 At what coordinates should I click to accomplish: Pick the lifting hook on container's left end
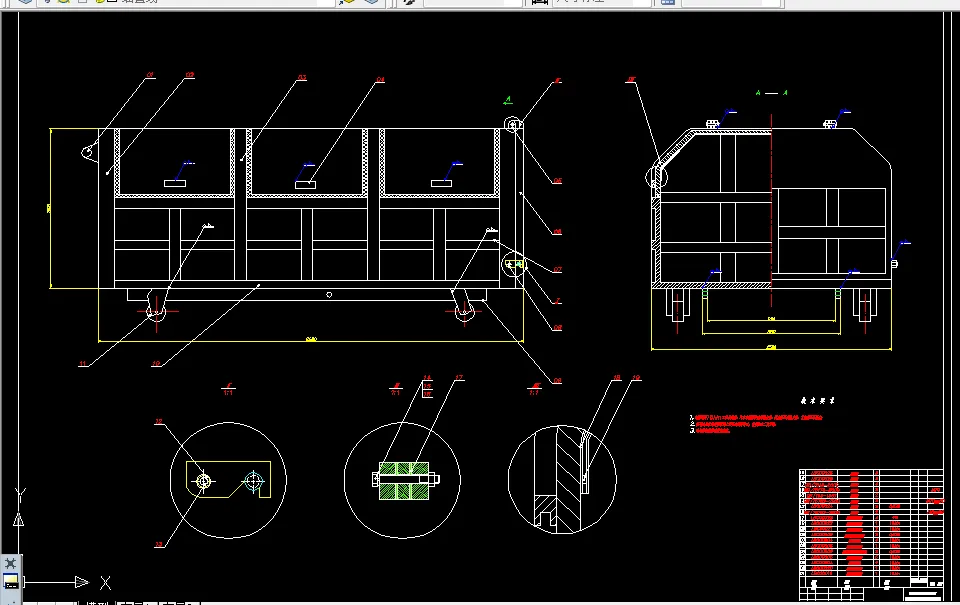coord(89,151)
